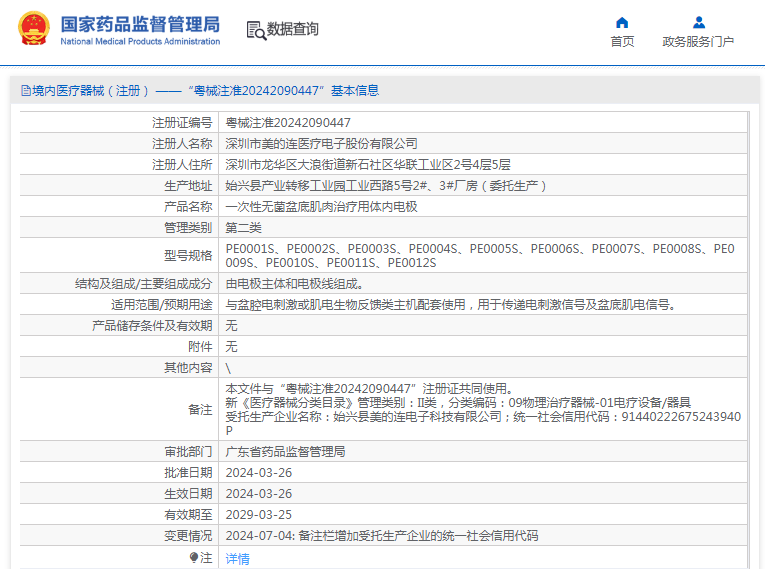Click the 管理类别 label
765x569 pixels.
click(188, 228)
